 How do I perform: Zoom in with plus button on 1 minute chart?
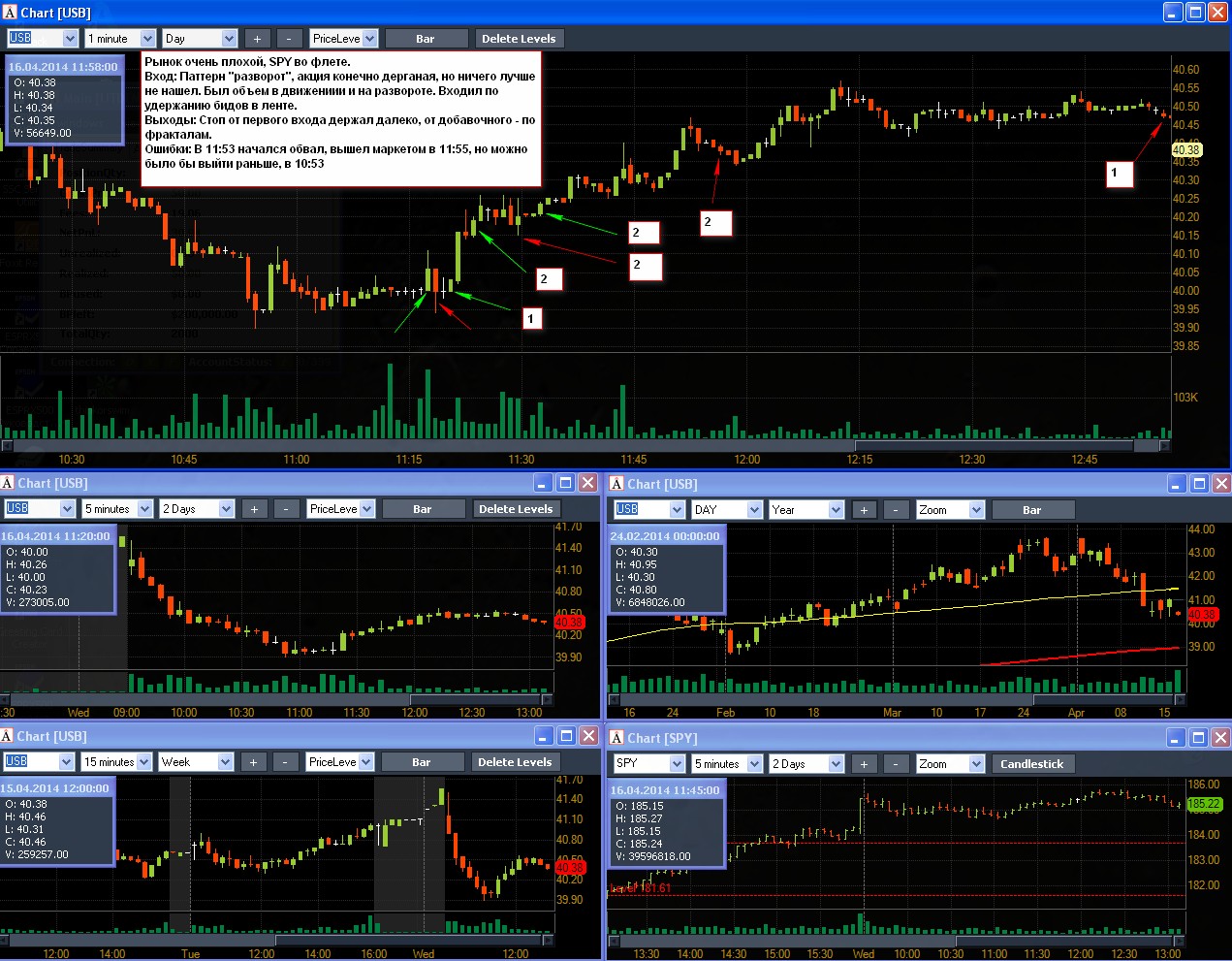coord(257,39)
